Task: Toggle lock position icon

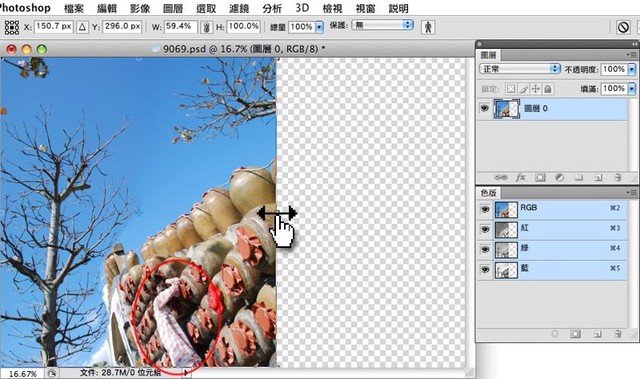Action: tap(536, 89)
